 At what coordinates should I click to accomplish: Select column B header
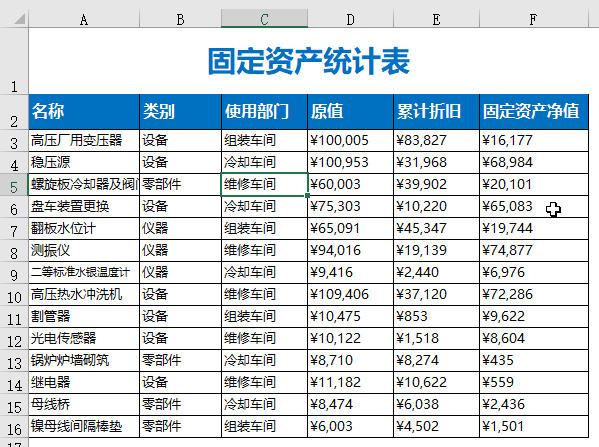(180, 19)
